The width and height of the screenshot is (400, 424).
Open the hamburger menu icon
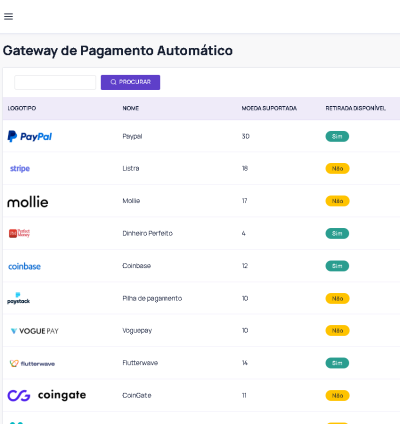coord(8,16)
